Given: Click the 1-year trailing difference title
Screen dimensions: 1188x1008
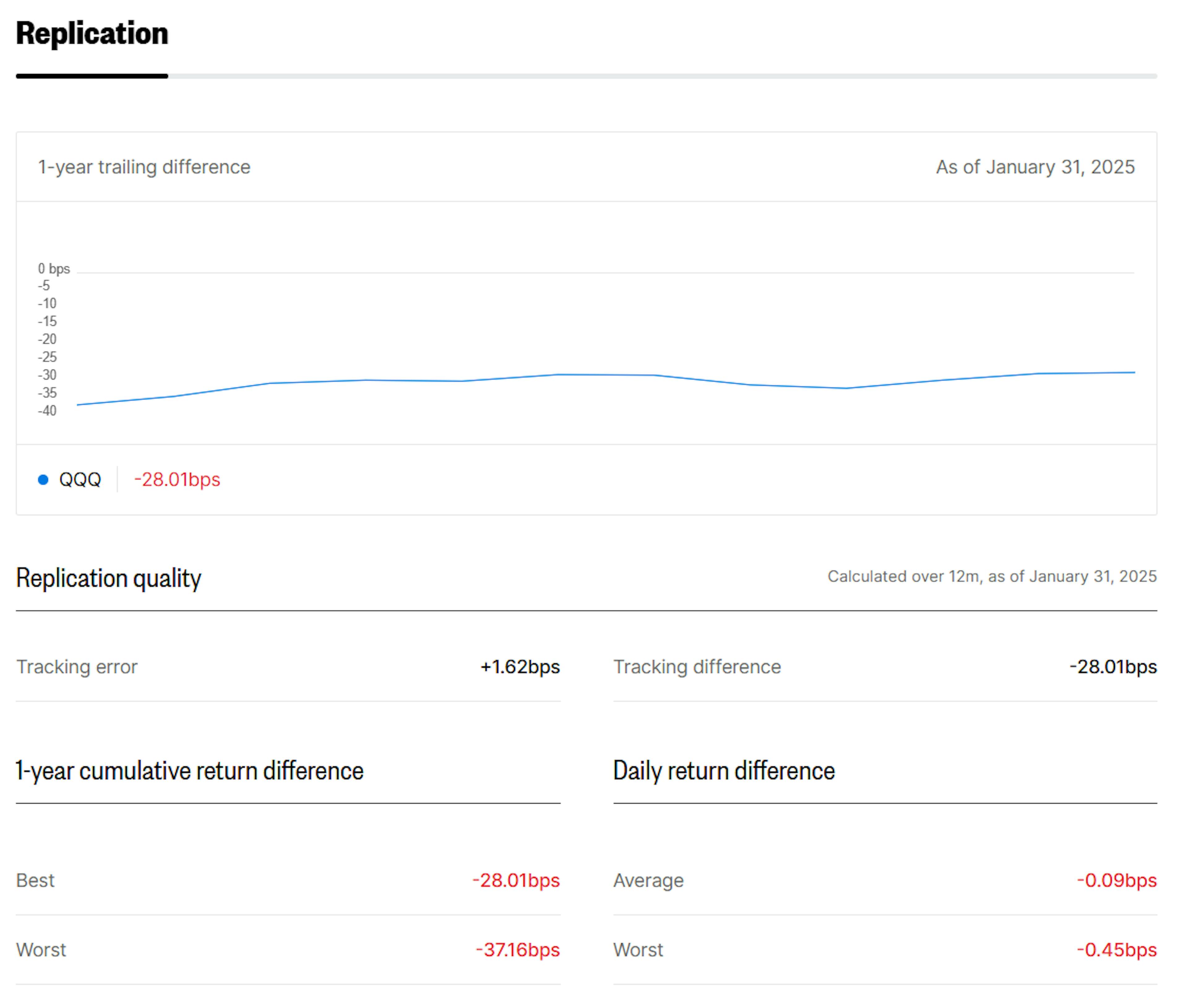Looking at the screenshot, I should pos(144,167).
